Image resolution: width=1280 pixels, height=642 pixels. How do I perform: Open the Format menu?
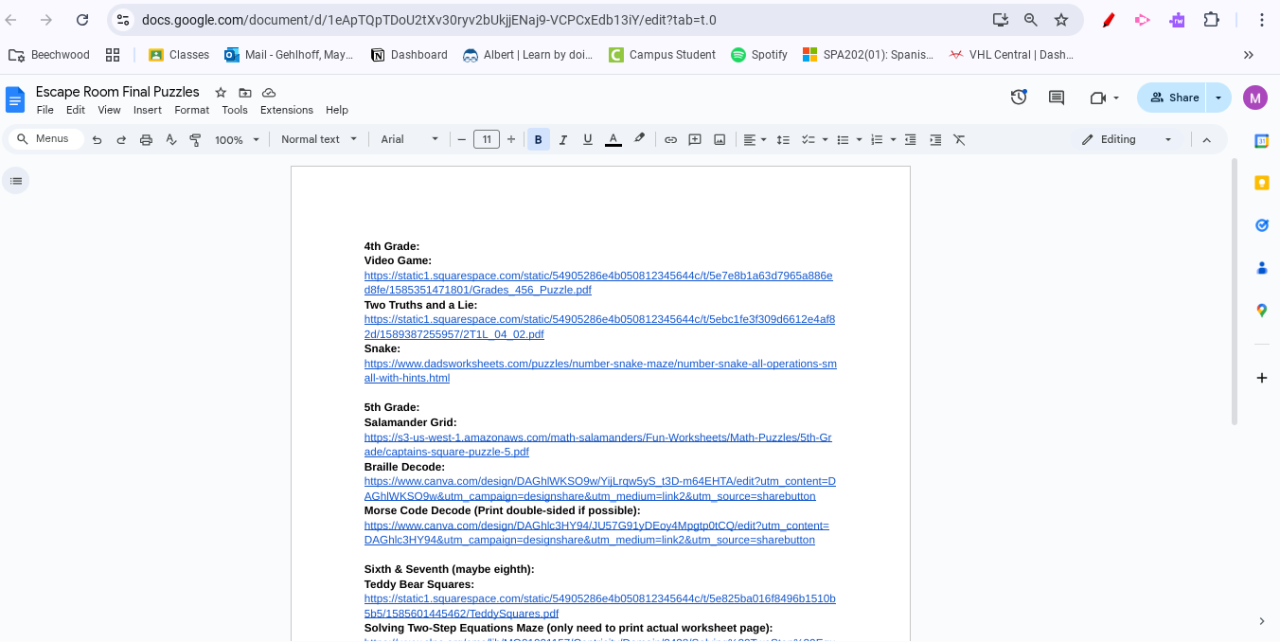coord(192,110)
